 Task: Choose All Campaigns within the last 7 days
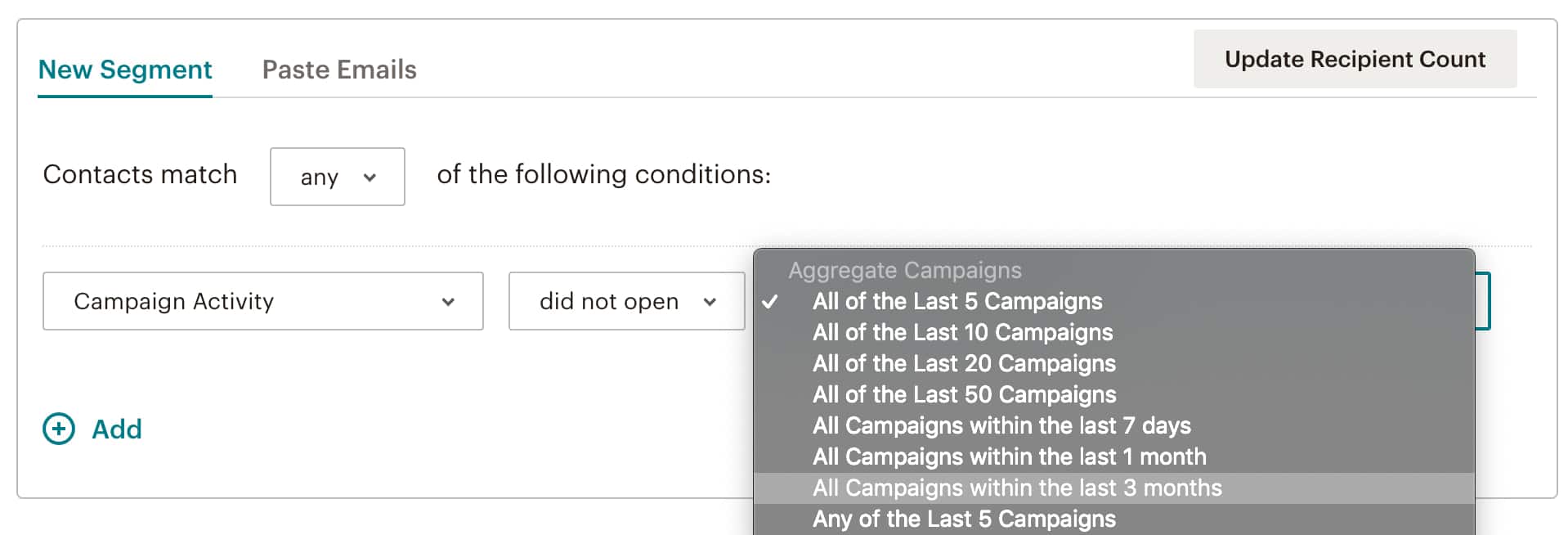[1002, 425]
